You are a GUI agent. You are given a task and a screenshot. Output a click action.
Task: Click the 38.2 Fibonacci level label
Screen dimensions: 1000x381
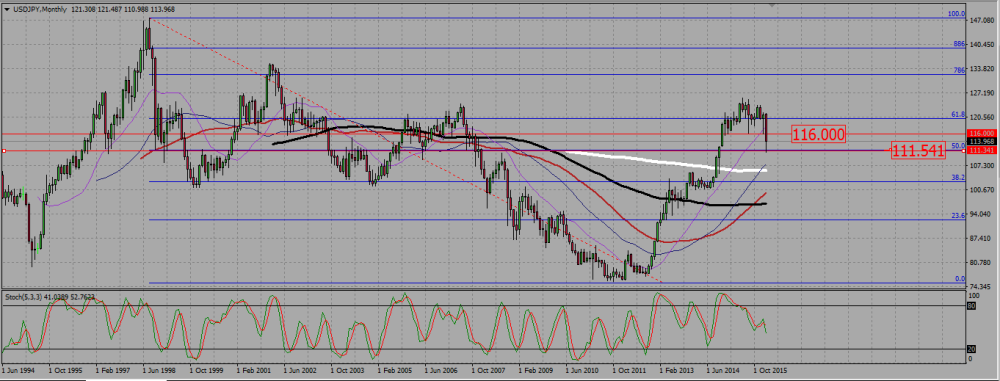[957, 177]
